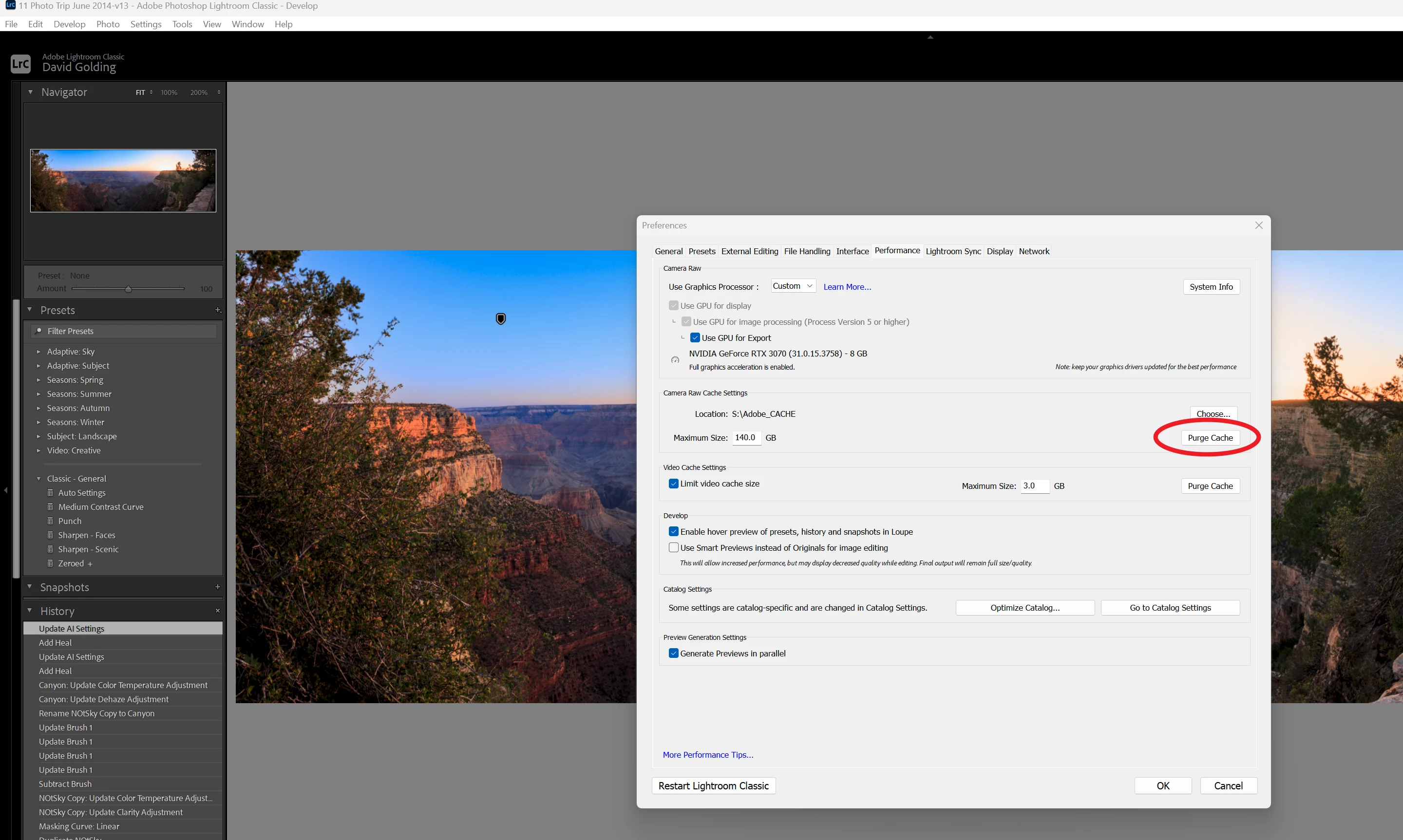Clear History with the X icon

[x=217, y=610]
